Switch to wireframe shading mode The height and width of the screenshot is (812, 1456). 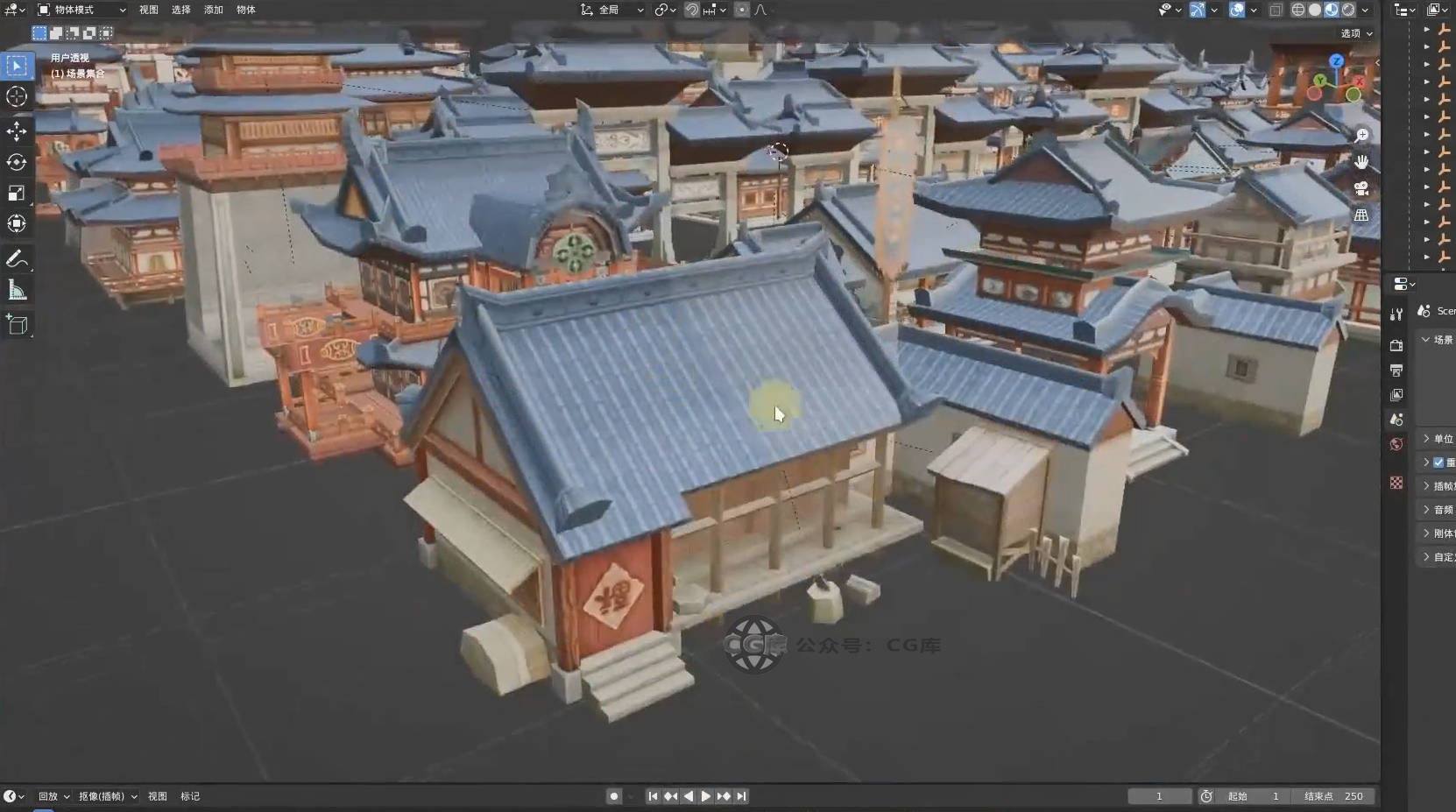[x=1298, y=10]
